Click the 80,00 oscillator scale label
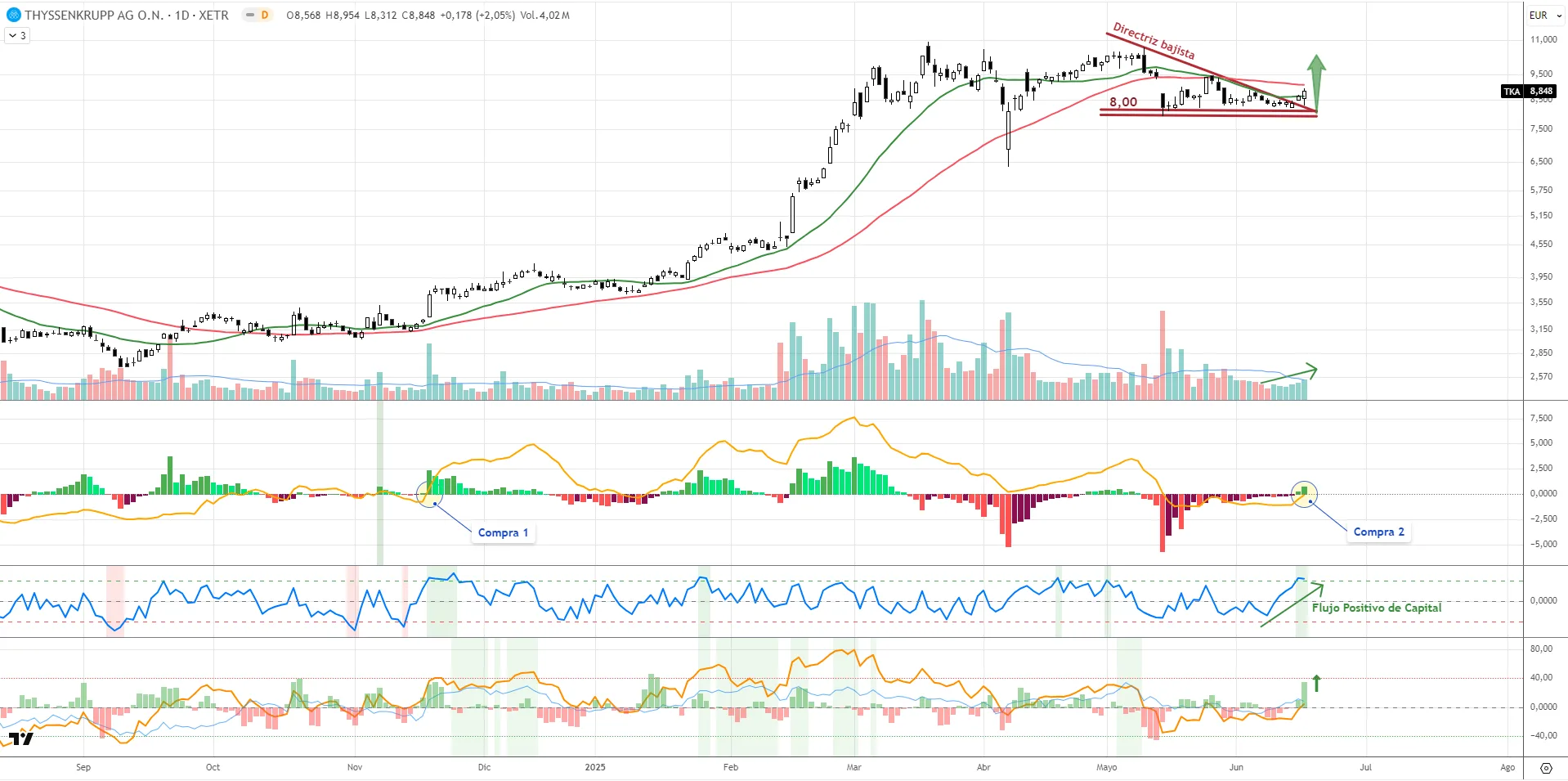 pyautogui.click(x=1541, y=649)
